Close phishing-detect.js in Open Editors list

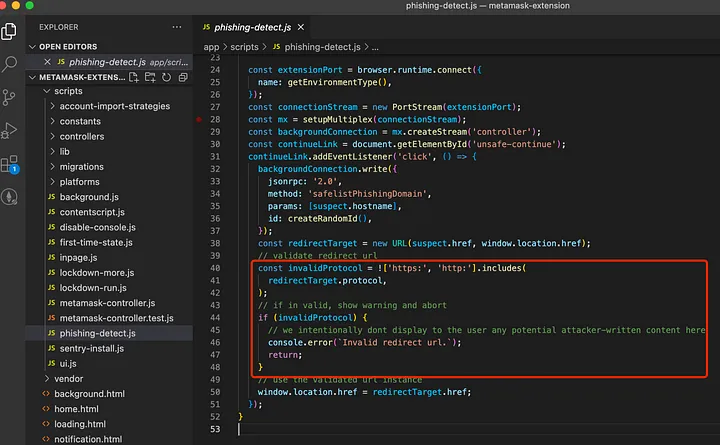[47, 62]
